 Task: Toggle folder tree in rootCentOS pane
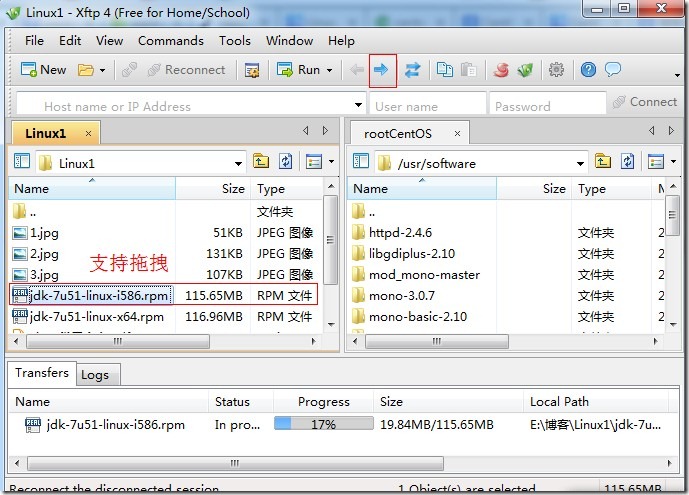coord(361,161)
